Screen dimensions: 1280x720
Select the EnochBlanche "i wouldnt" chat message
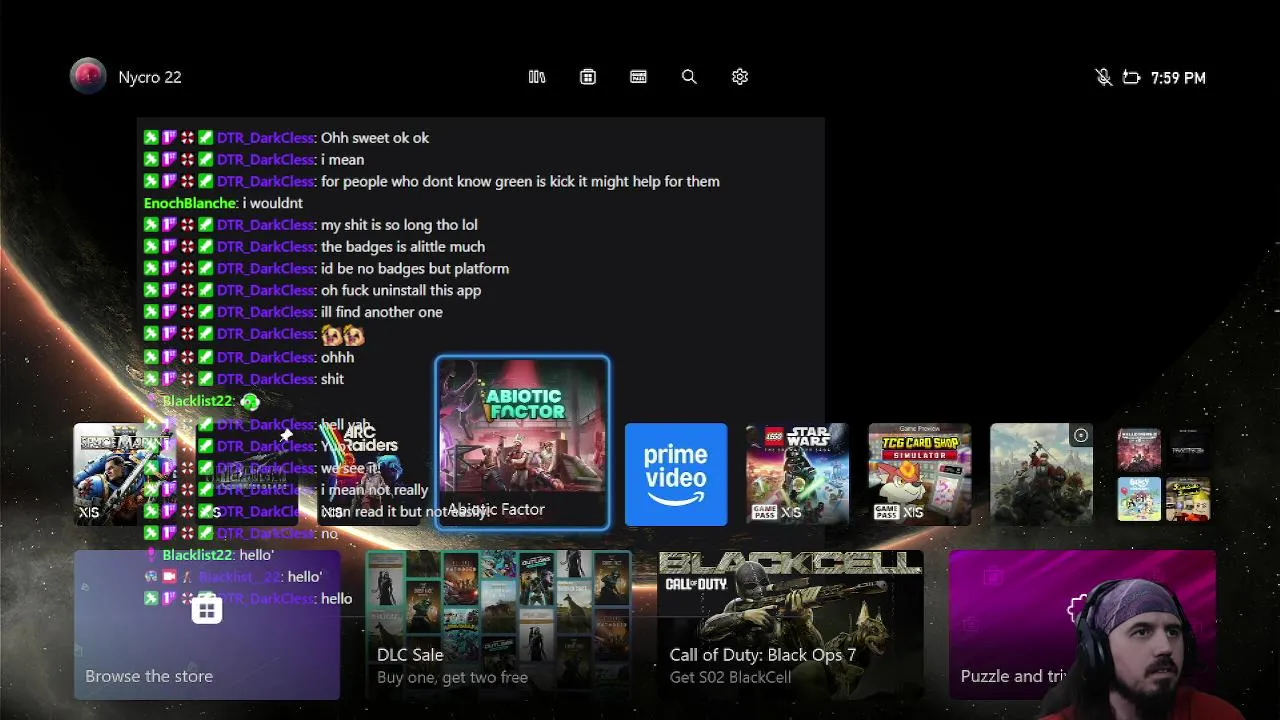pyautogui.click(x=223, y=203)
